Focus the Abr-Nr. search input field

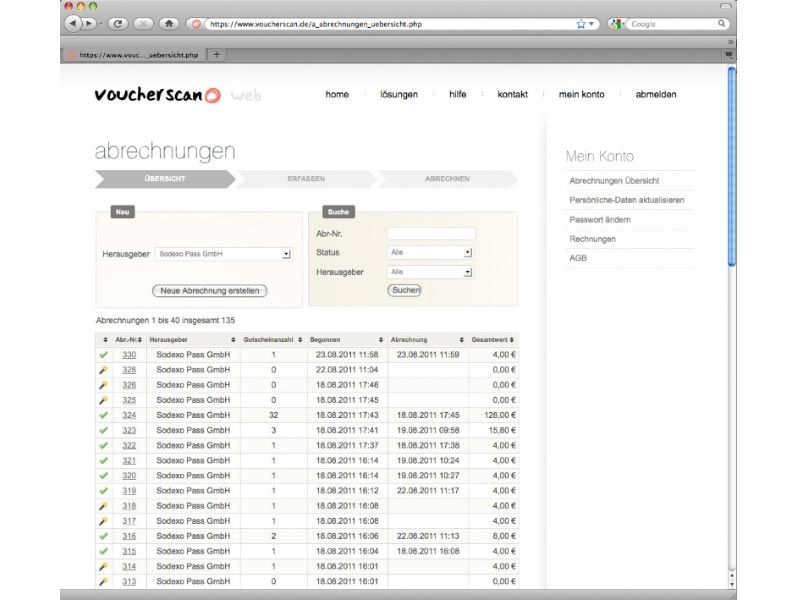(431, 234)
